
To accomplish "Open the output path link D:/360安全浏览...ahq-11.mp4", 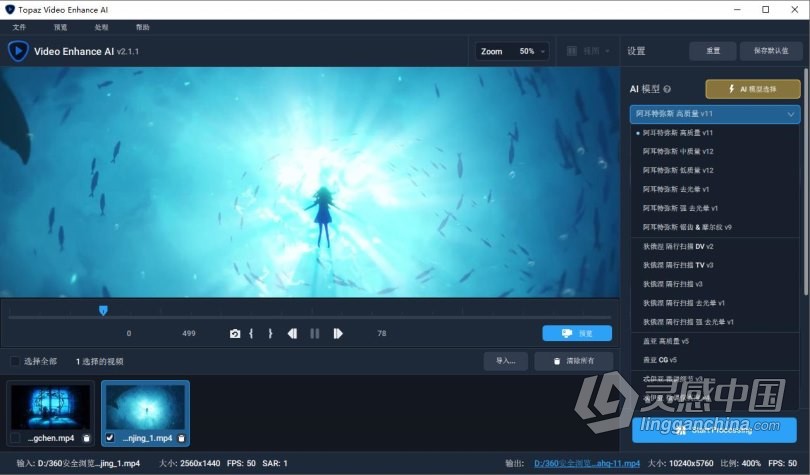I will [x=587, y=463].
